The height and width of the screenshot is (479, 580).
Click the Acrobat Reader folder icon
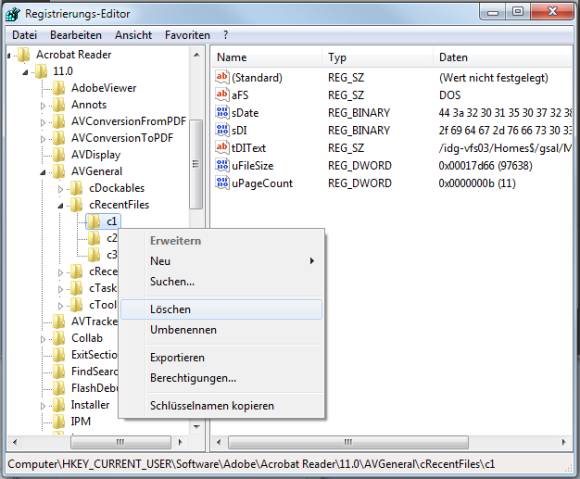click(x=24, y=55)
